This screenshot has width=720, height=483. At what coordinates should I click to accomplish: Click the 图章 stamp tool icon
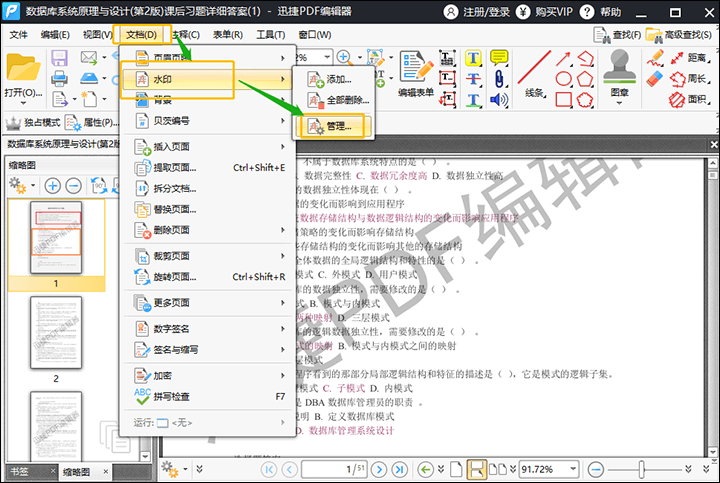point(619,69)
